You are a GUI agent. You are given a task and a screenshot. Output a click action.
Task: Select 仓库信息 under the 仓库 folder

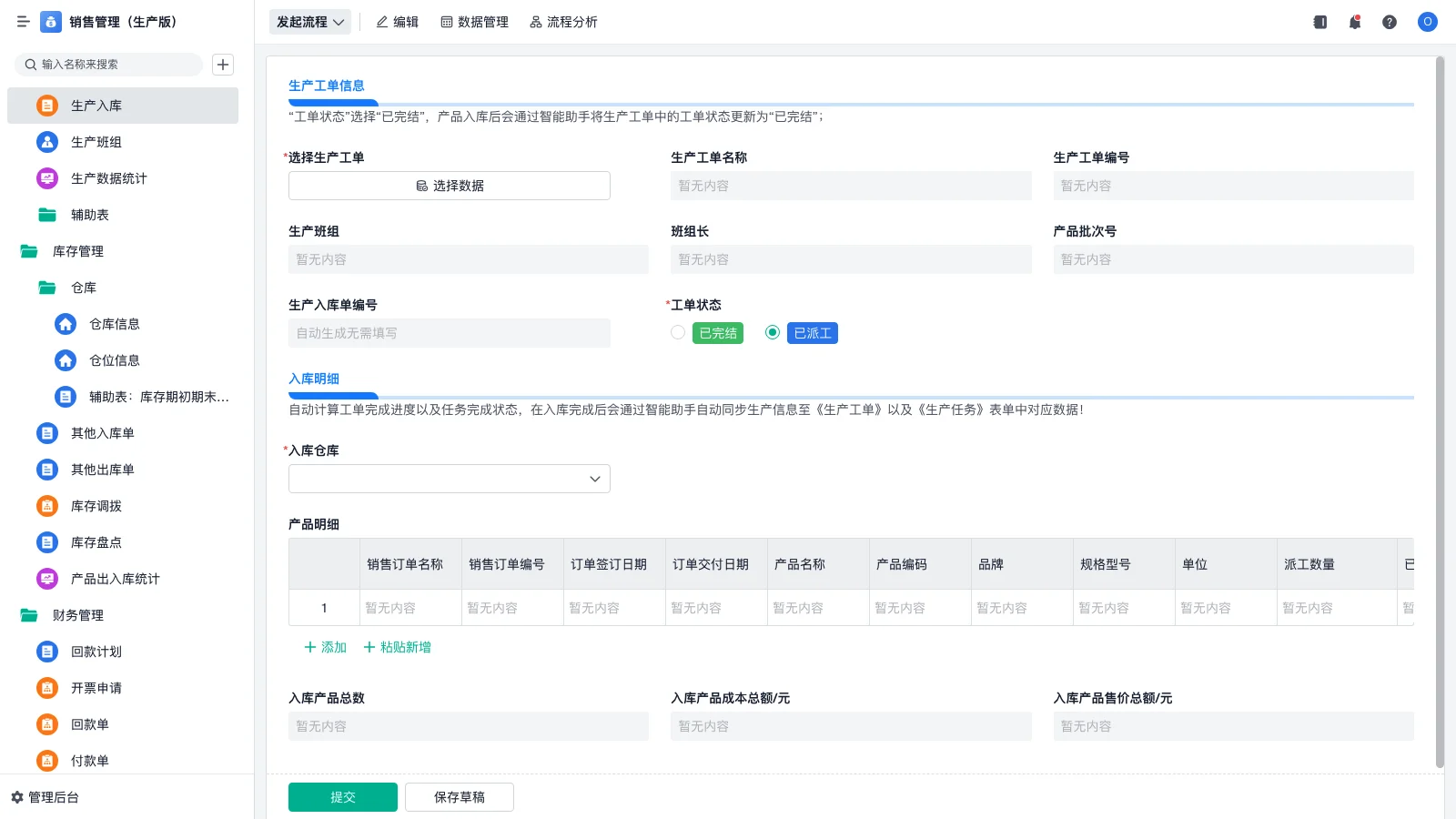tap(115, 324)
